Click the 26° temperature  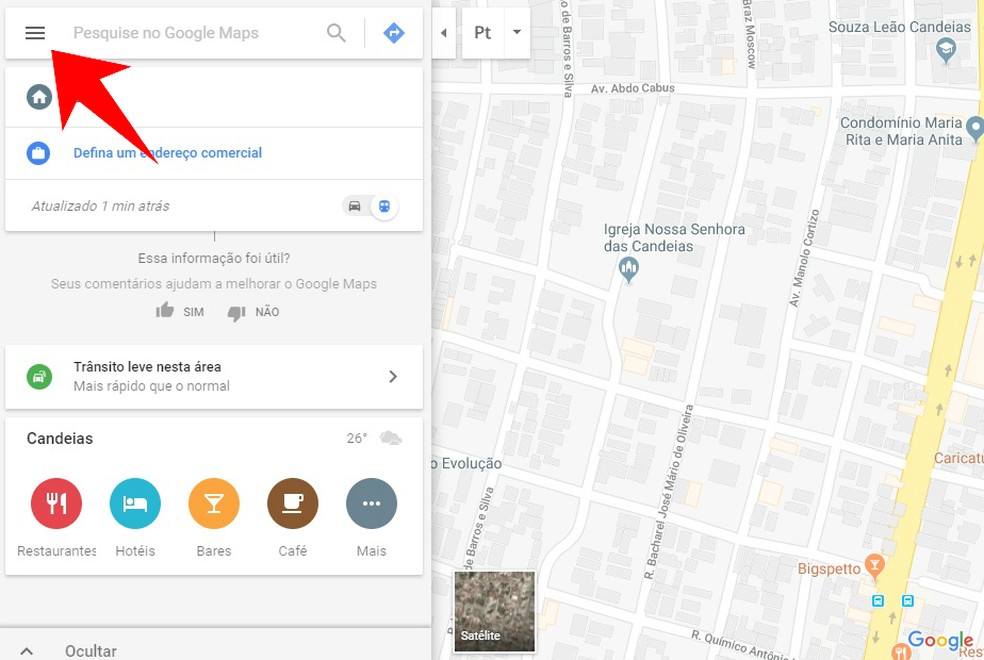356,438
